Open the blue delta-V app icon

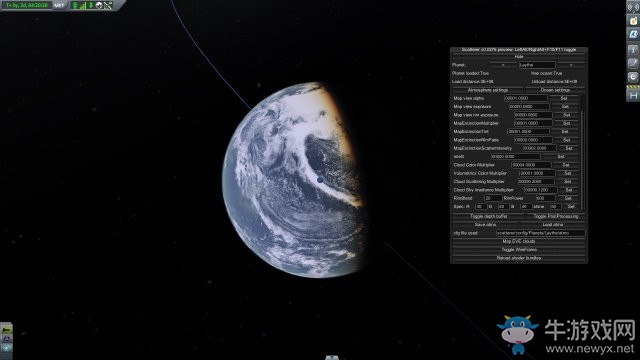click(x=633, y=35)
